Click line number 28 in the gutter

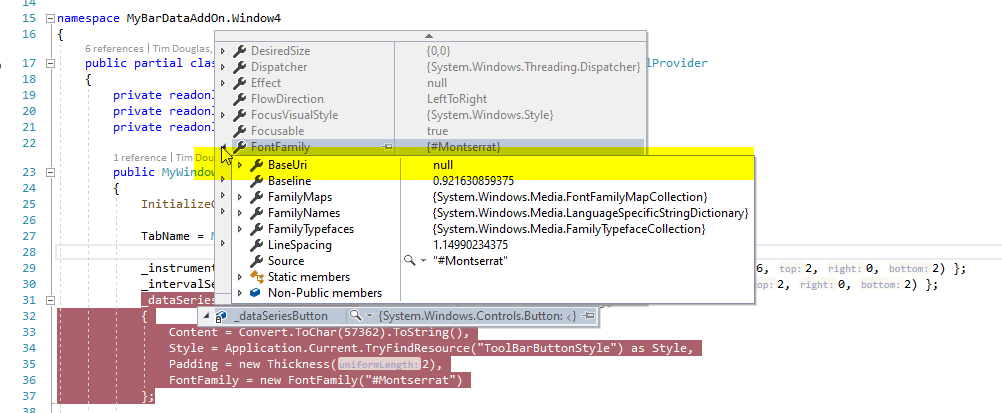point(29,252)
